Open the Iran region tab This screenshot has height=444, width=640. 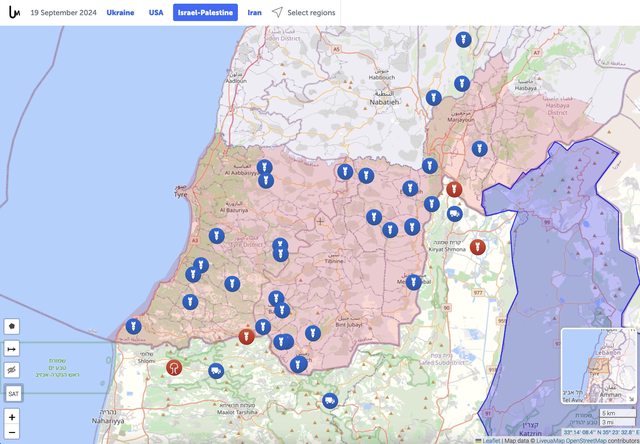click(255, 13)
